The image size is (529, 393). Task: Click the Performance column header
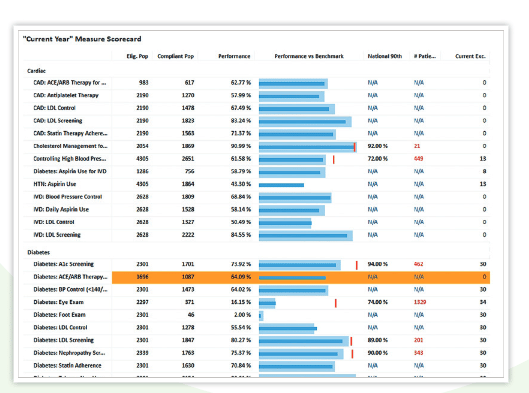pyautogui.click(x=234, y=56)
